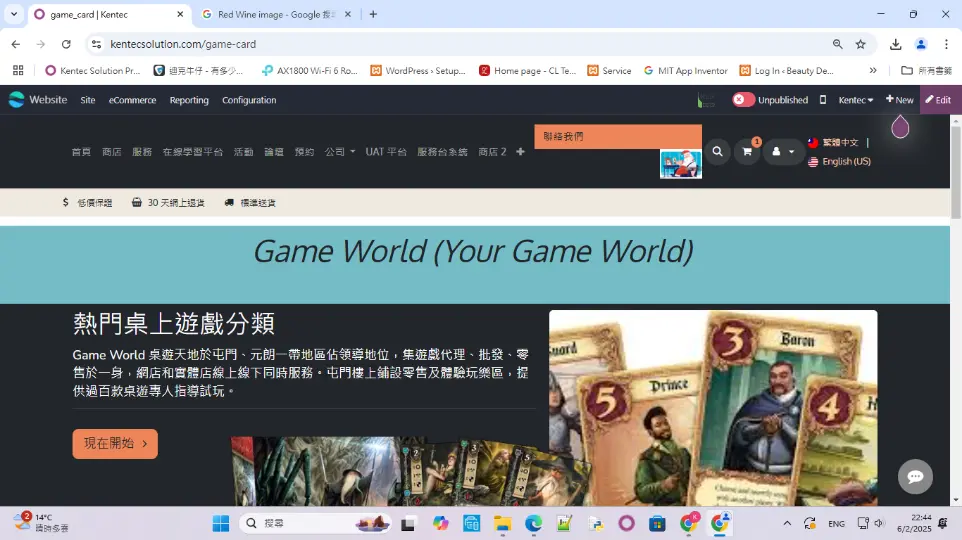View site information icon in address bar
Image resolution: width=962 pixels, height=540 pixels.
(96, 44)
